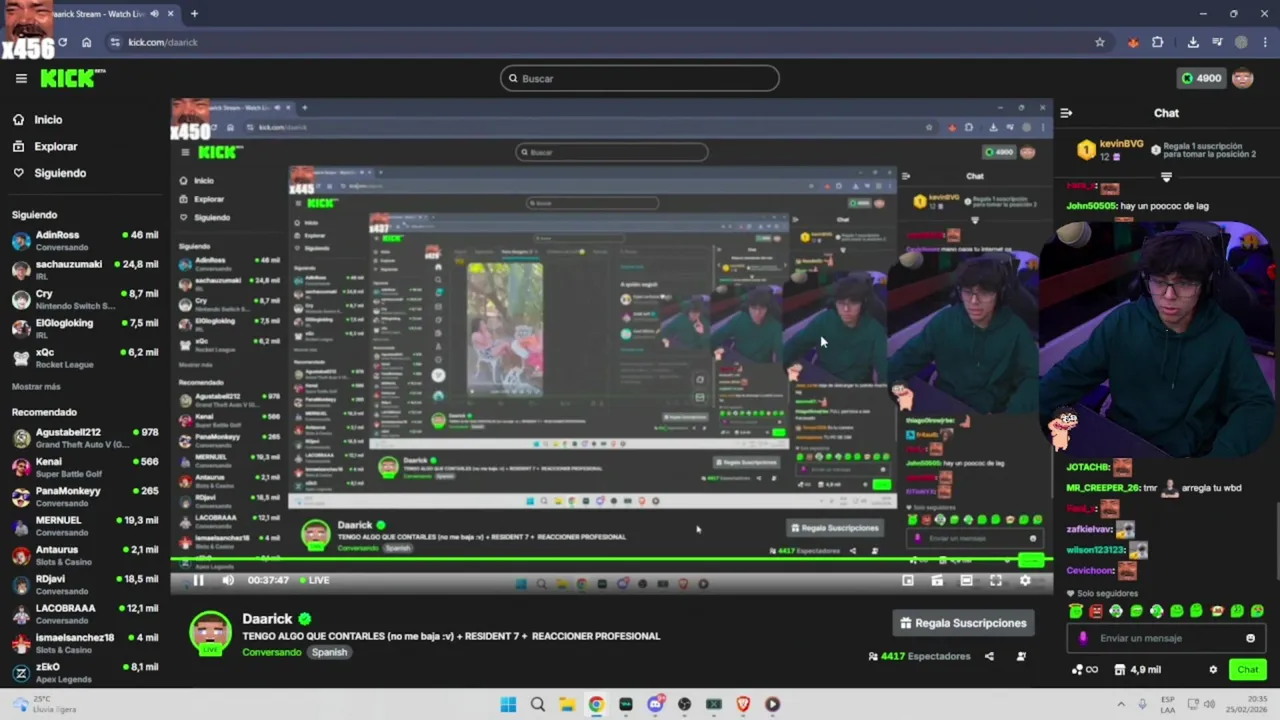Open zEKO recommended channel

click(84, 672)
